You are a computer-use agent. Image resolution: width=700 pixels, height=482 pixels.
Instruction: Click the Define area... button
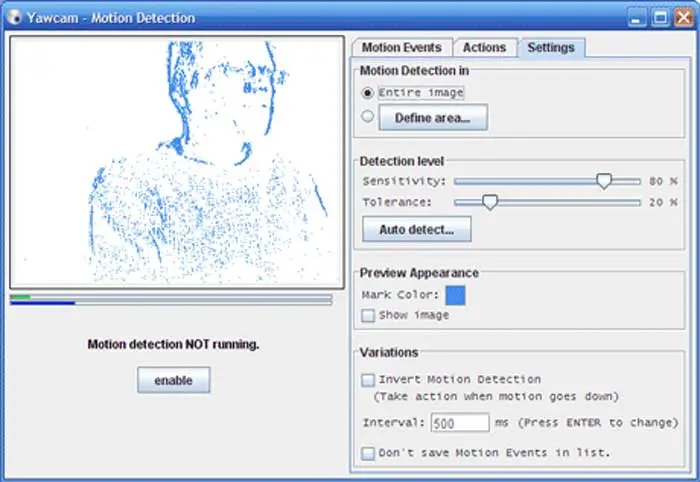click(x=433, y=118)
